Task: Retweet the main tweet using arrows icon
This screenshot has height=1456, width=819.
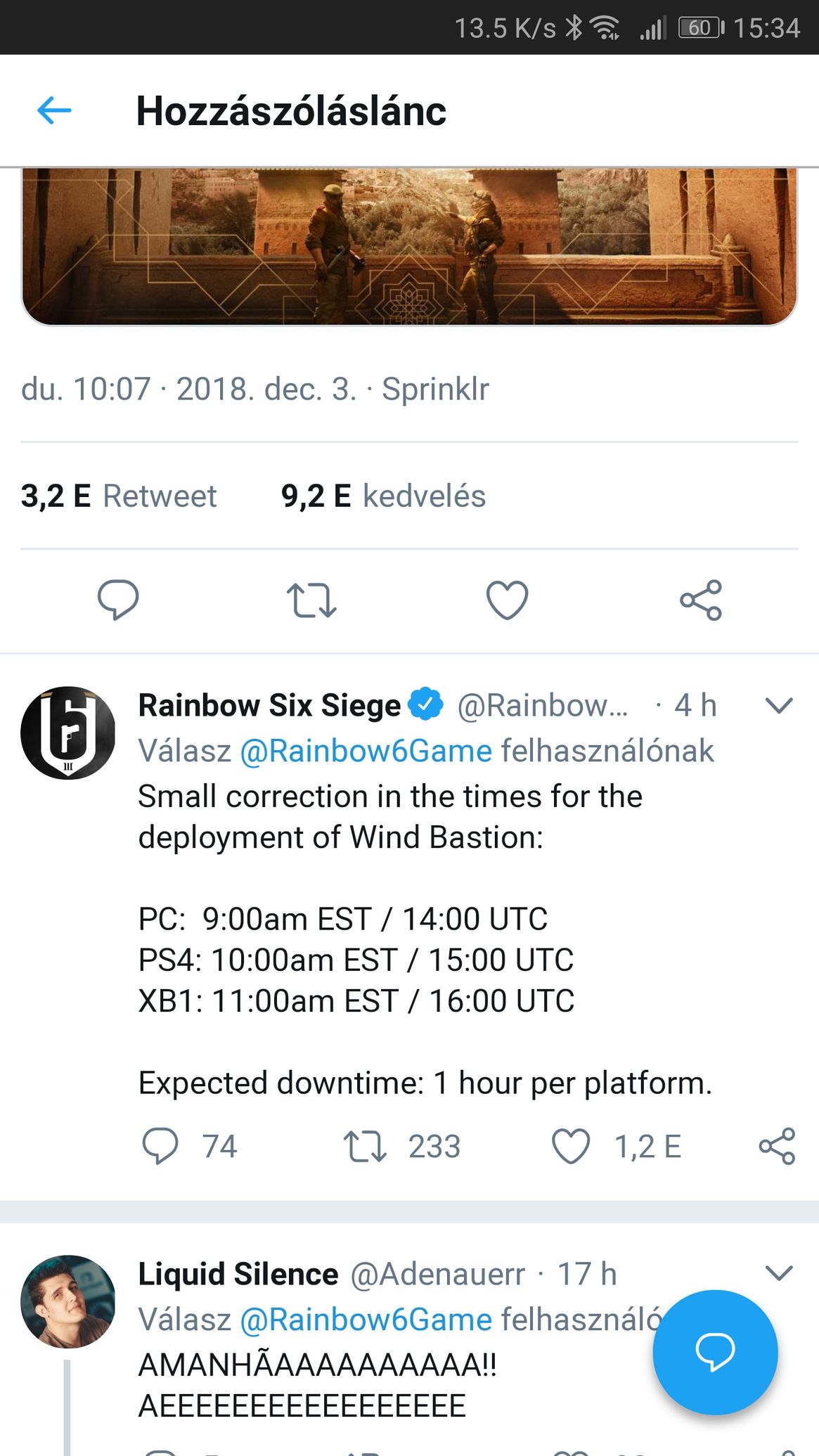Action: pos(311,600)
